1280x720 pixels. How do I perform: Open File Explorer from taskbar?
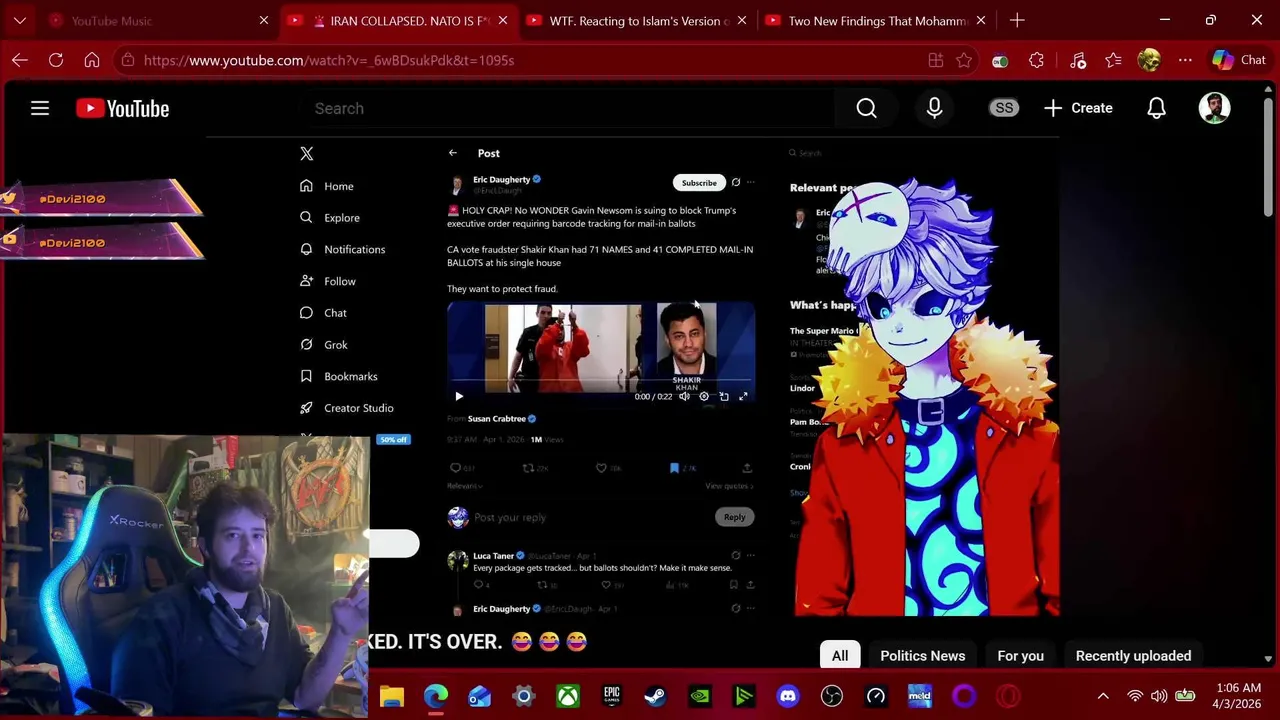pos(392,696)
